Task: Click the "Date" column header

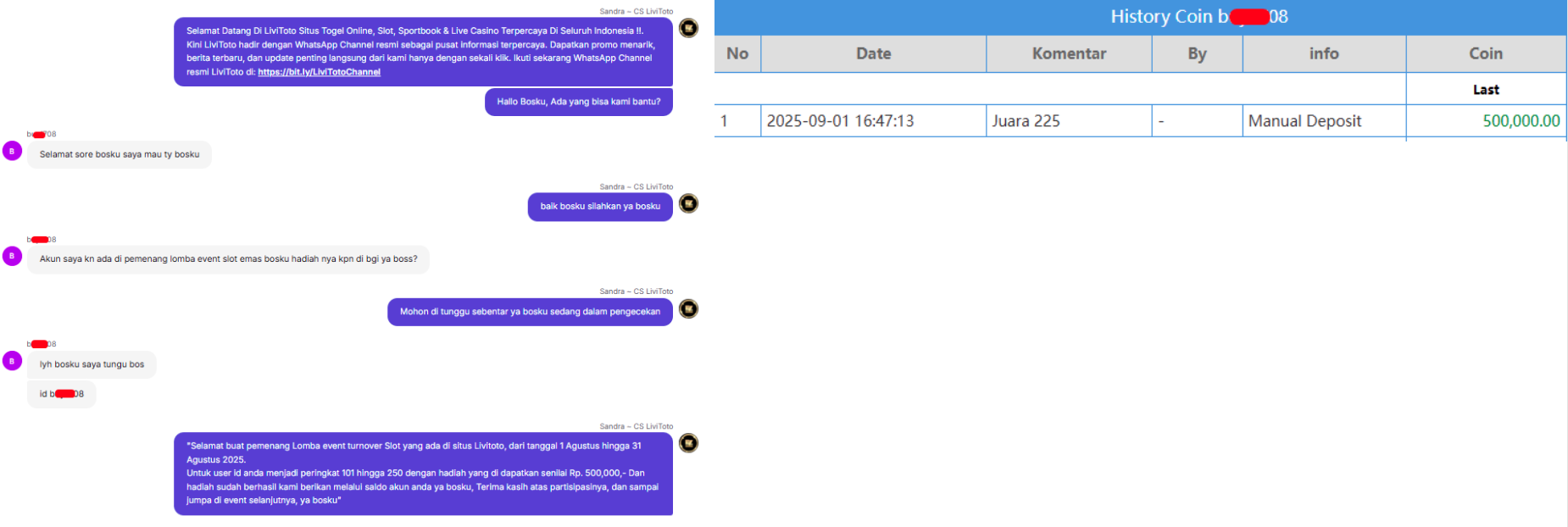Action: click(874, 53)
